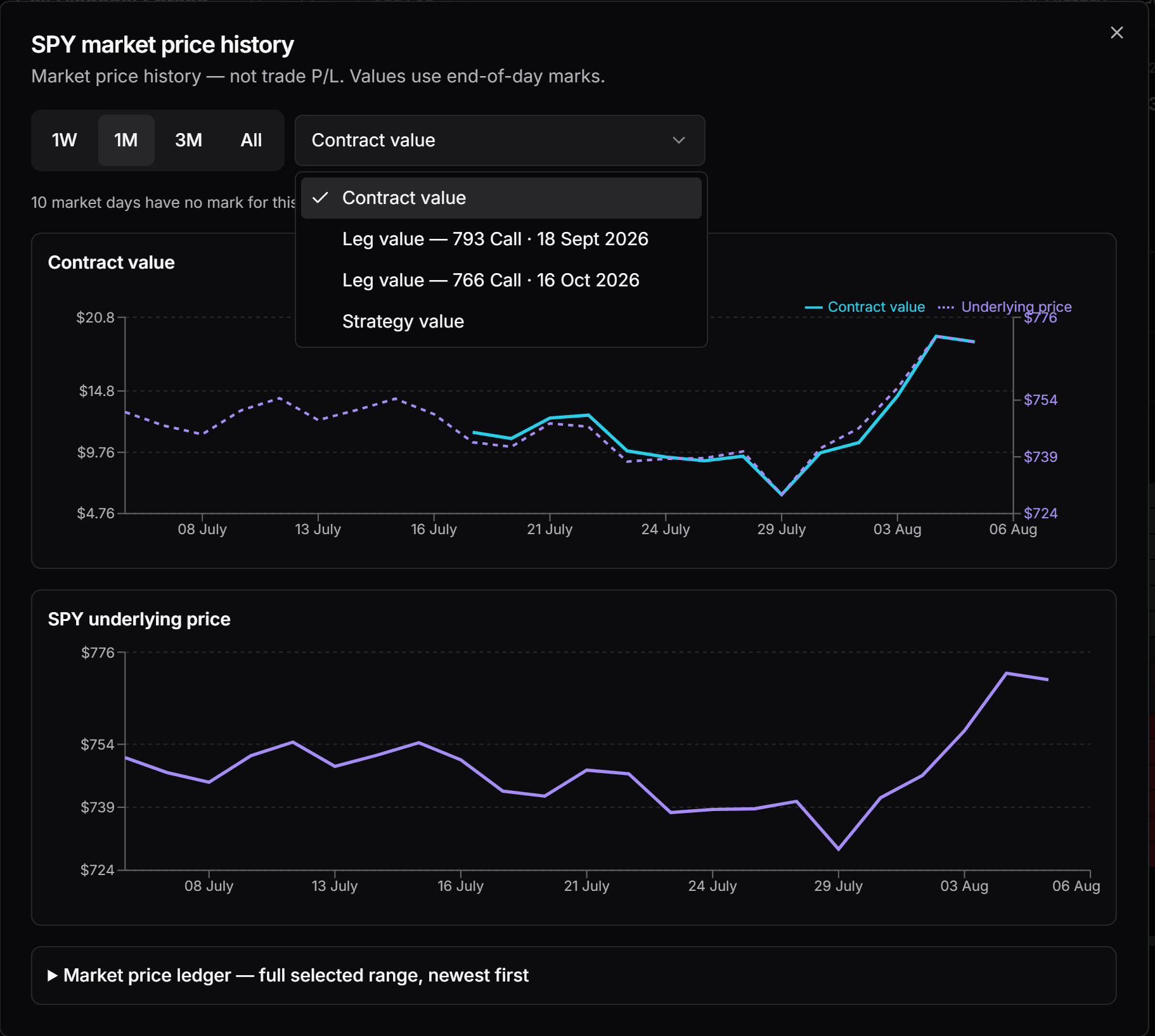Click the 10 market days notice text
Image resolution: width=1155 pixels, height=1036 pixels.
164,203
